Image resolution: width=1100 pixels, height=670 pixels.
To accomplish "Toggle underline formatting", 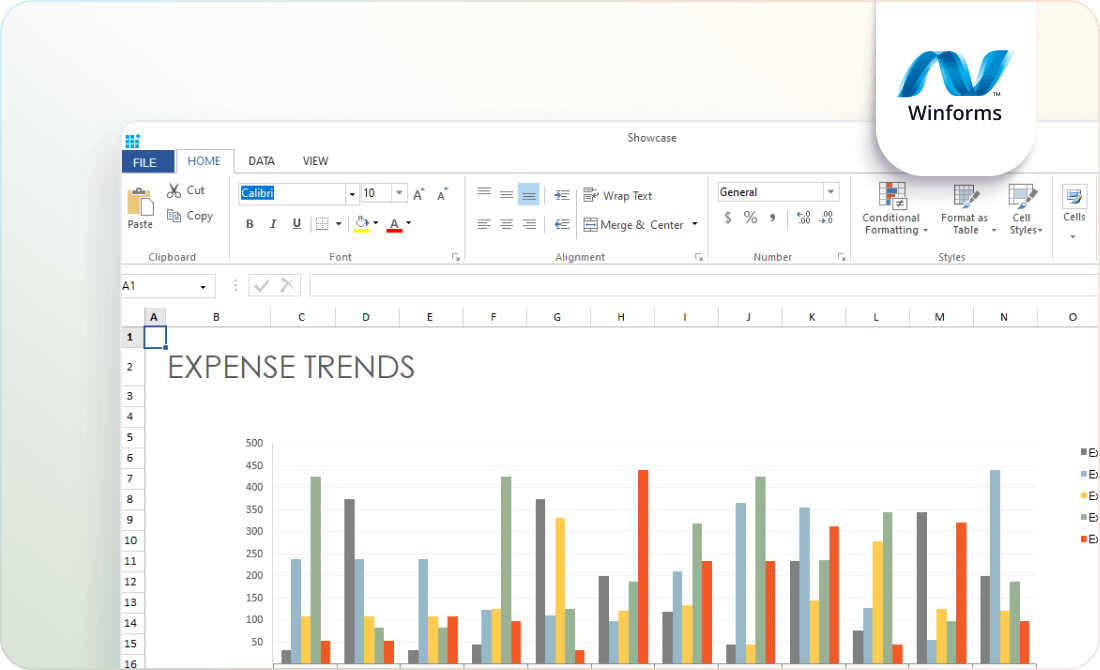I will pyautogui.click(x=295, y=224).
